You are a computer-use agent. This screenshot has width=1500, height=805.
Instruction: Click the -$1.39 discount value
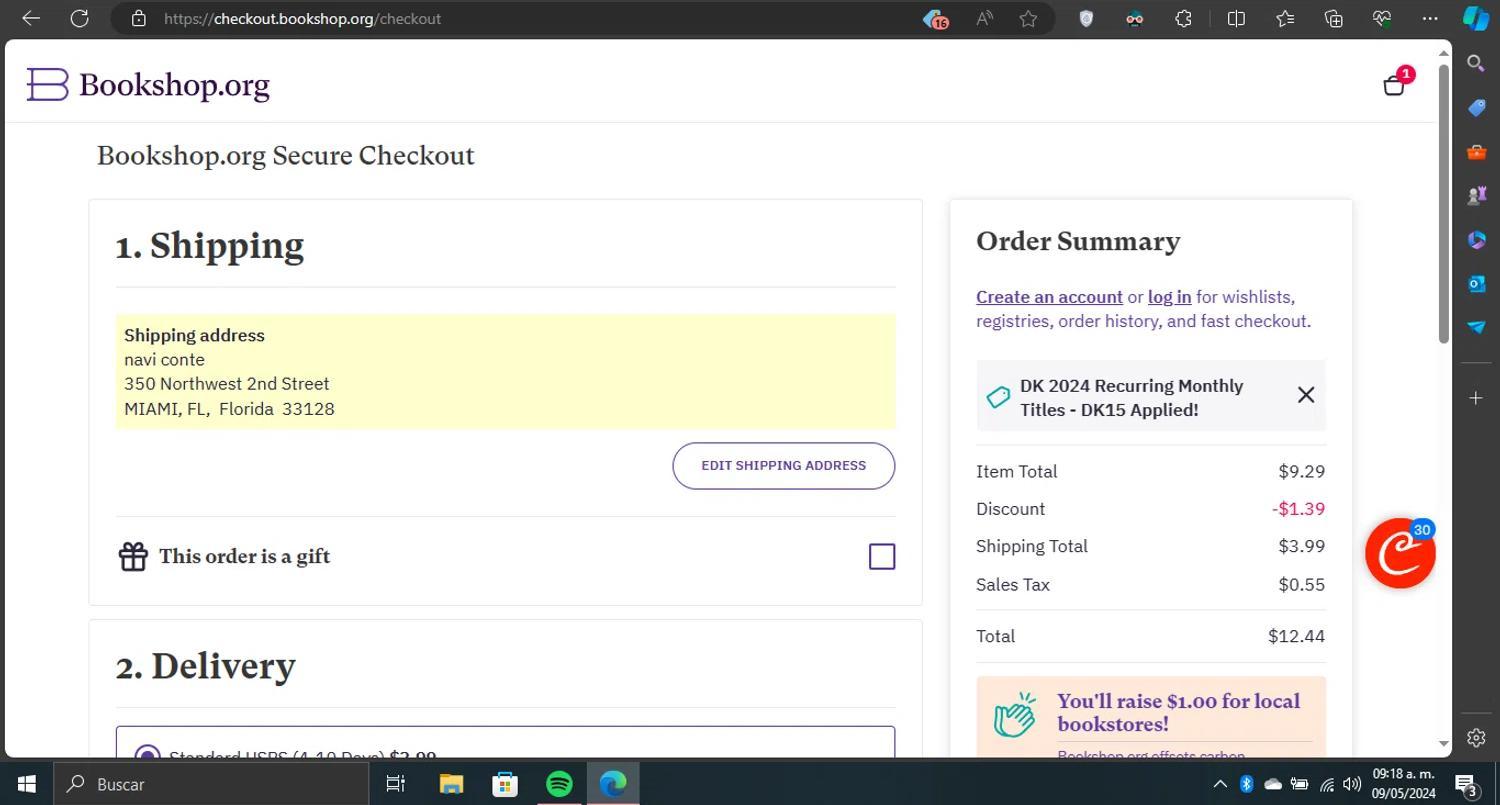click(1298, 509)
